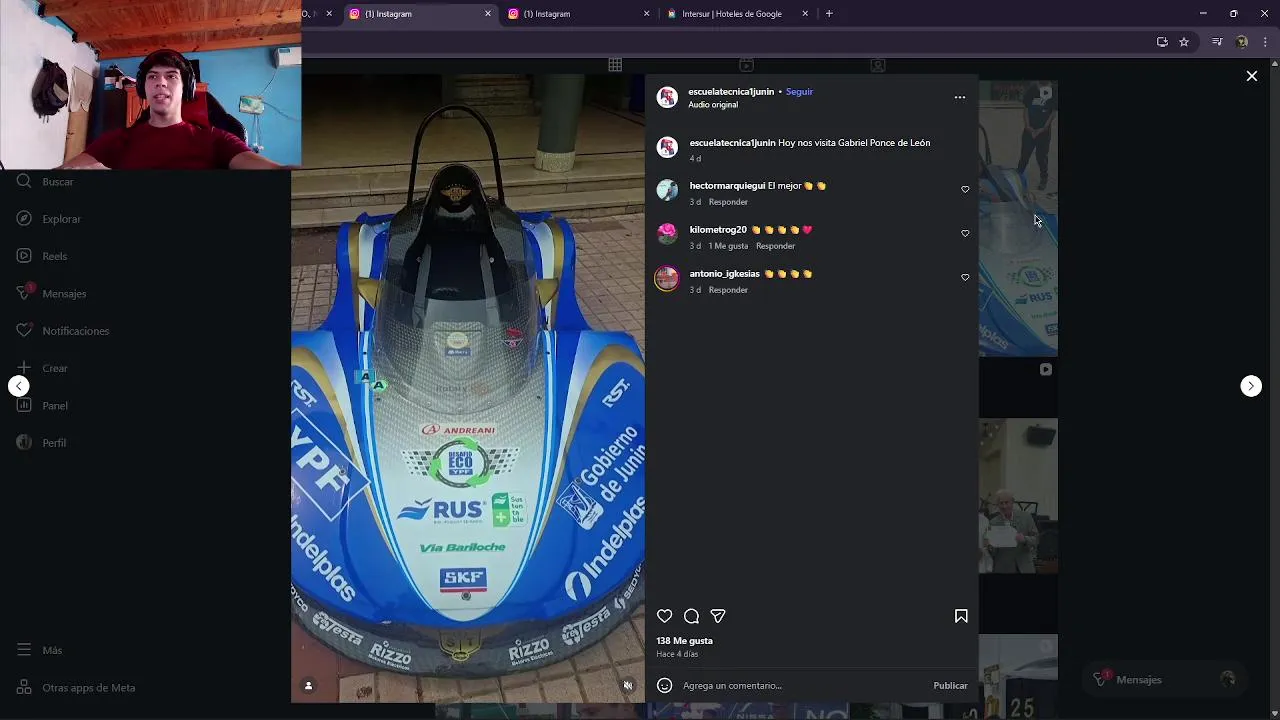Save the post with bookmark icon
Image resolution: width=1280 pixels, height=720 pixels.
[961, 616]
